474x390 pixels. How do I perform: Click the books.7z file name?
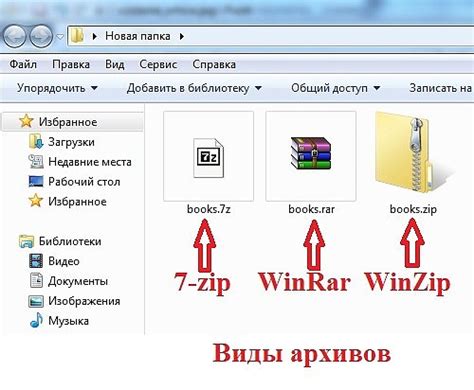pyautogui.click(x=209, y=209)
